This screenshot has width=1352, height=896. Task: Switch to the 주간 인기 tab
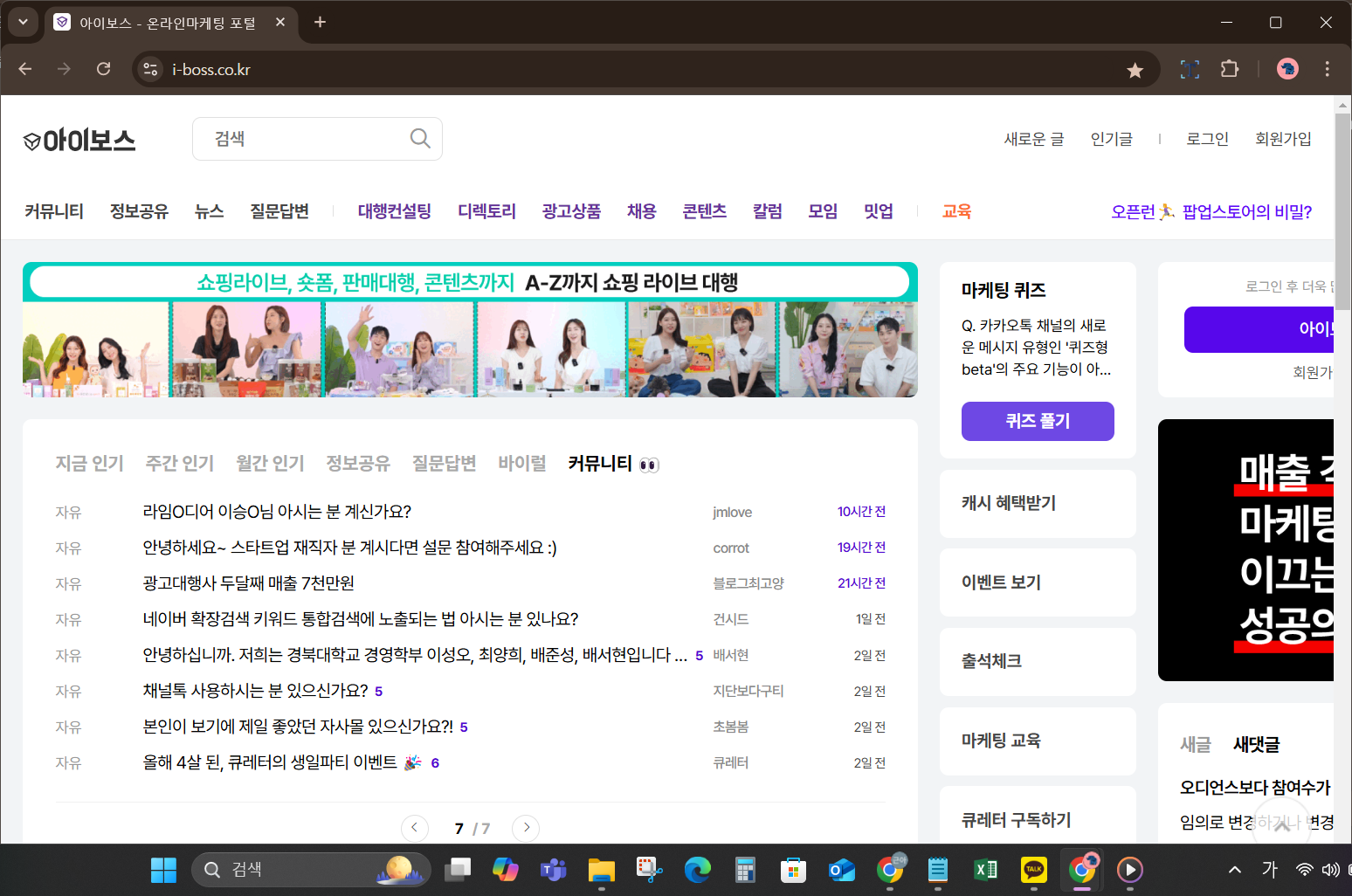click(x=180, y=463)
